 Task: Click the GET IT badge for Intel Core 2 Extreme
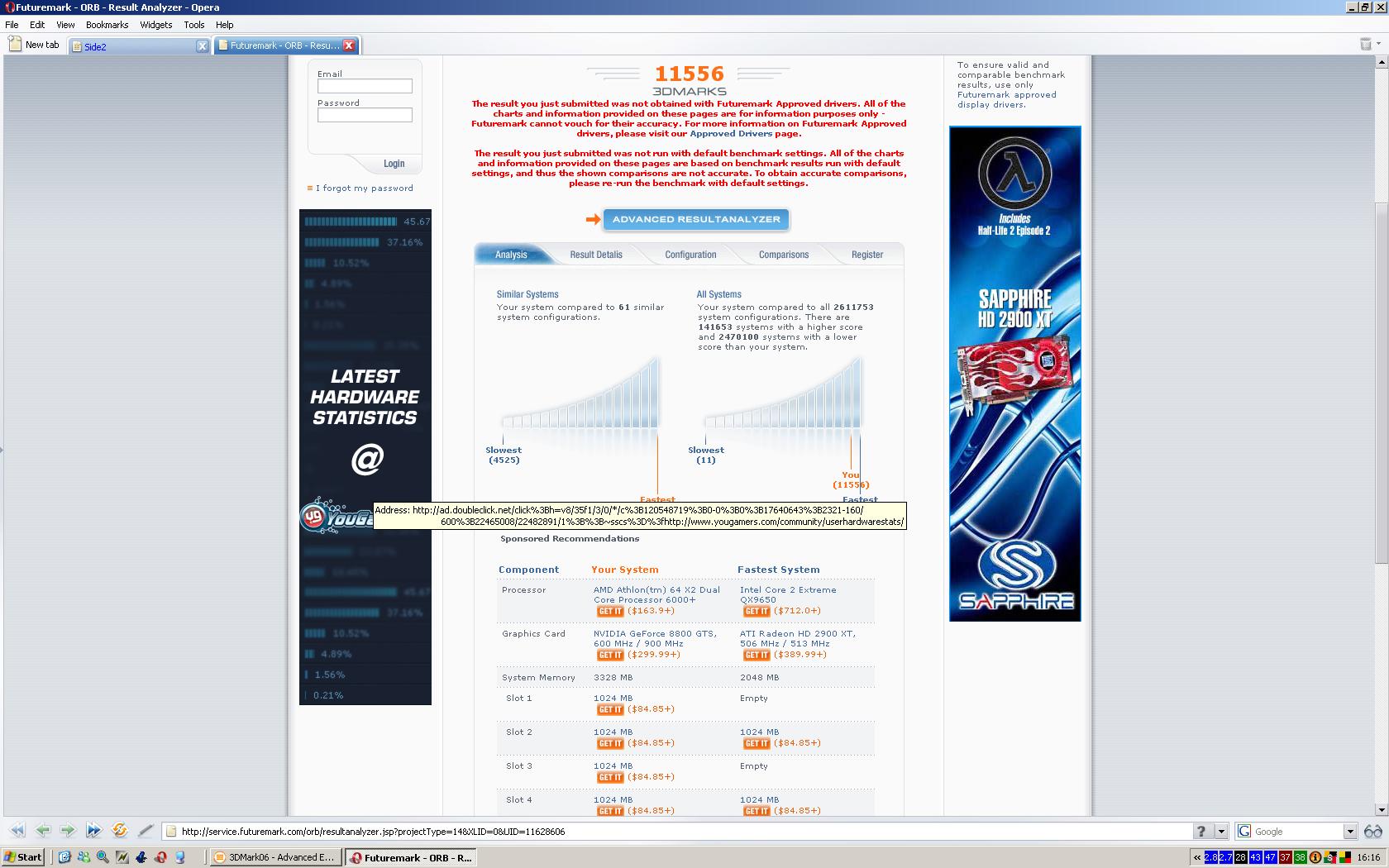point(757,612)
